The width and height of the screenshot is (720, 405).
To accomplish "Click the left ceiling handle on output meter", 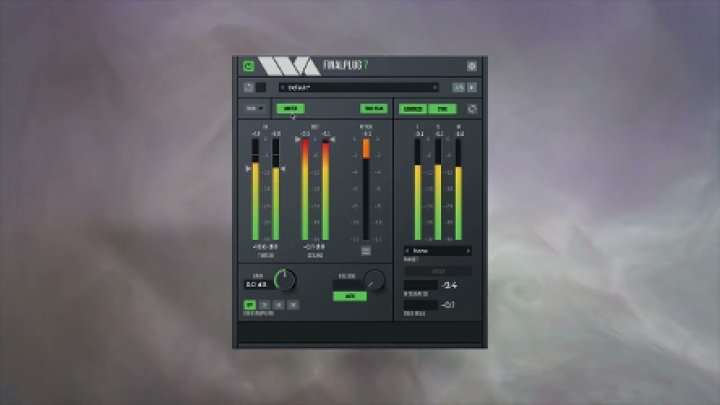I will coord(298,139).
